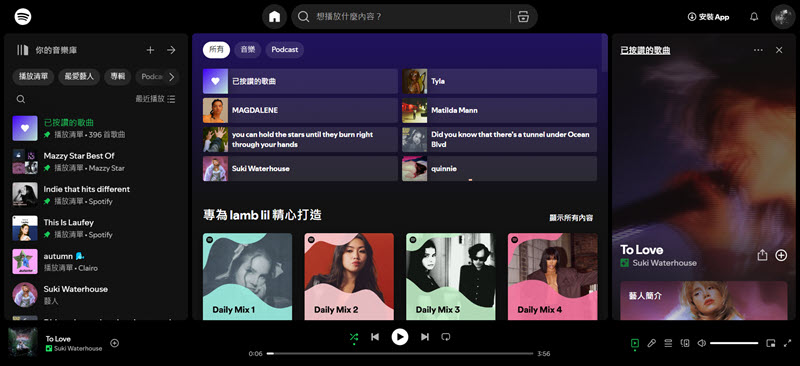Select the 所有 filter tab
The height and width of the screenshot is (366, 800).
pyautogui.click(x=216, y=50)
